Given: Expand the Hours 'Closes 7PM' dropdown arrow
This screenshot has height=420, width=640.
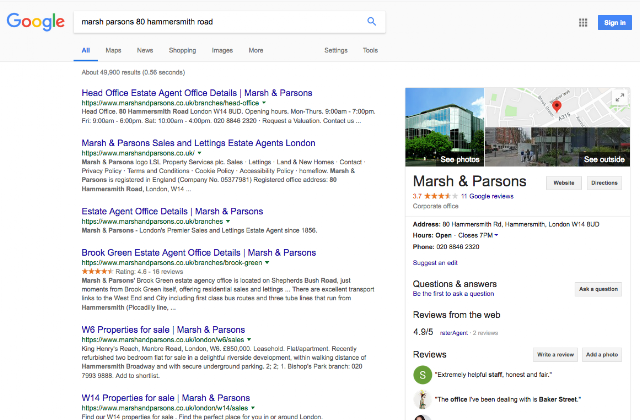Looking at the screenshot, I should [496, 235].
